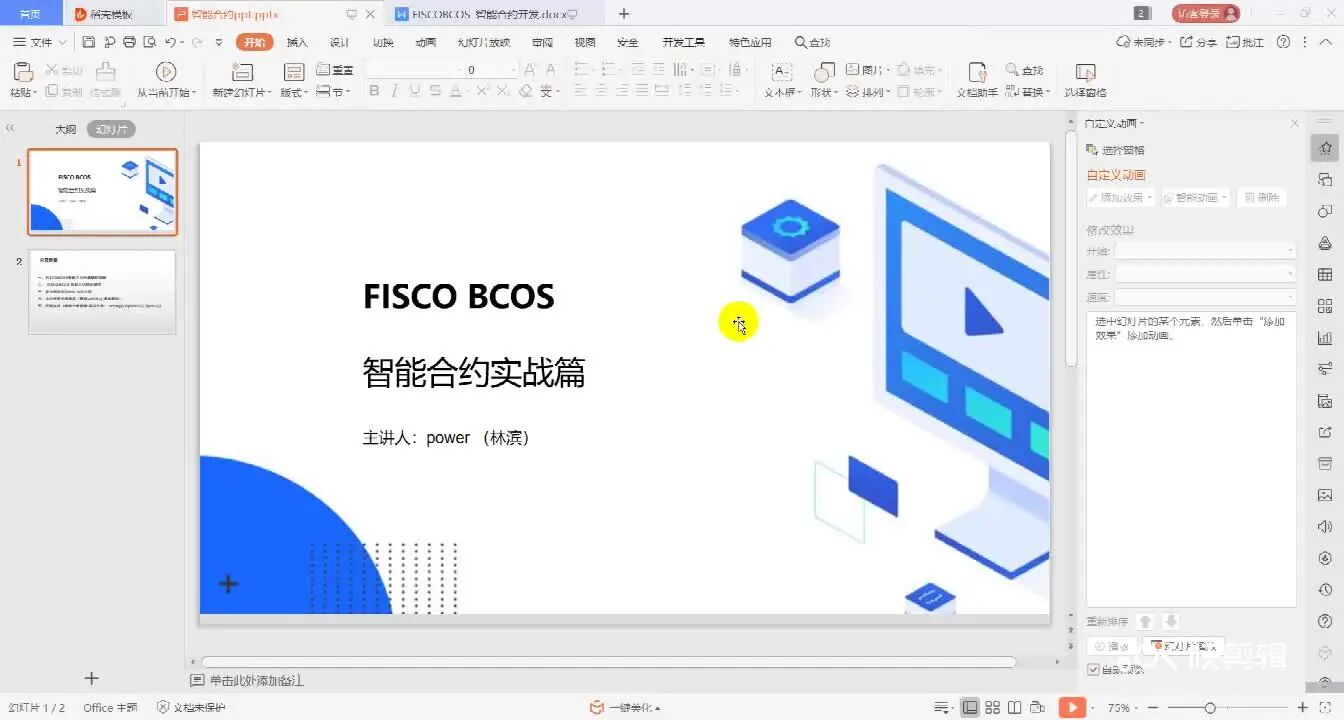Screen dimensions: 1344x720
Task: Collapse the ribbon with chevron arrow
Action: click(1326, 42)
